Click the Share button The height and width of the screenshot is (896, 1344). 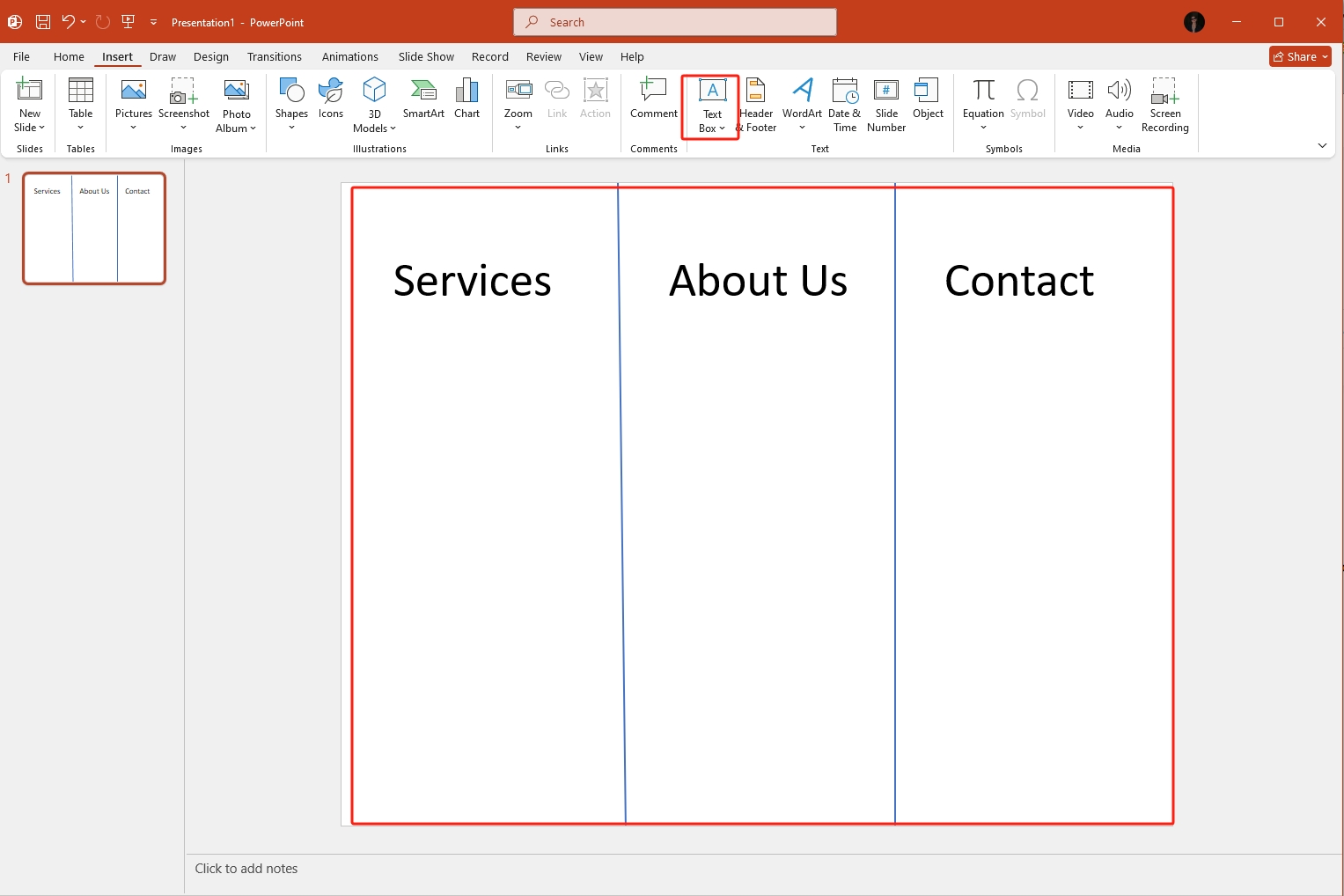pyautogui.click(x=1300, y=56)
